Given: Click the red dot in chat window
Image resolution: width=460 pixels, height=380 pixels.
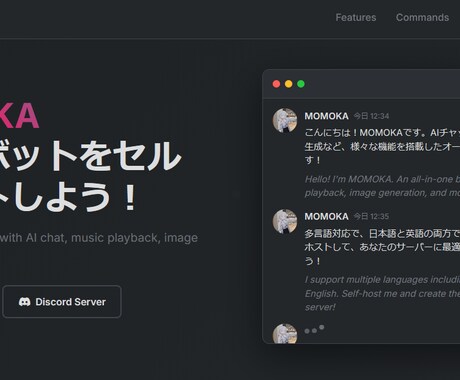Looking at the screenshot, I should (x=276, y=84).
